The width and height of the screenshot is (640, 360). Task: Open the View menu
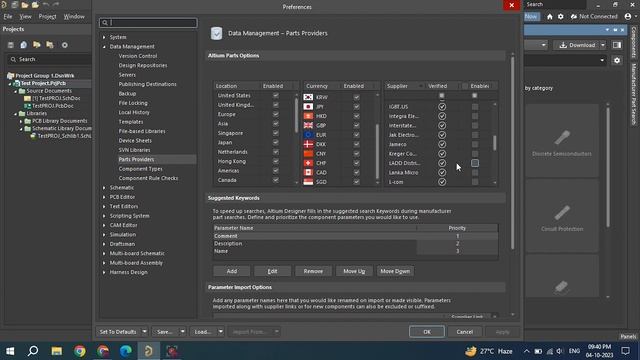(x=25, y=16)
